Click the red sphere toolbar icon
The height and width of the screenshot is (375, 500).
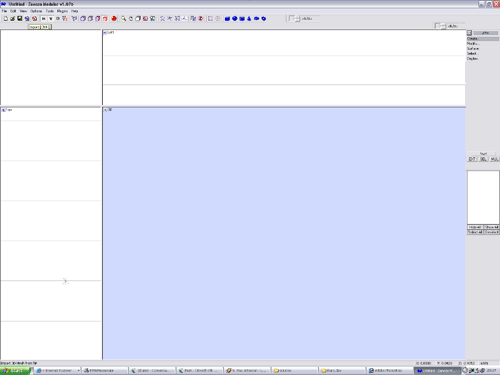coord(114,19)
